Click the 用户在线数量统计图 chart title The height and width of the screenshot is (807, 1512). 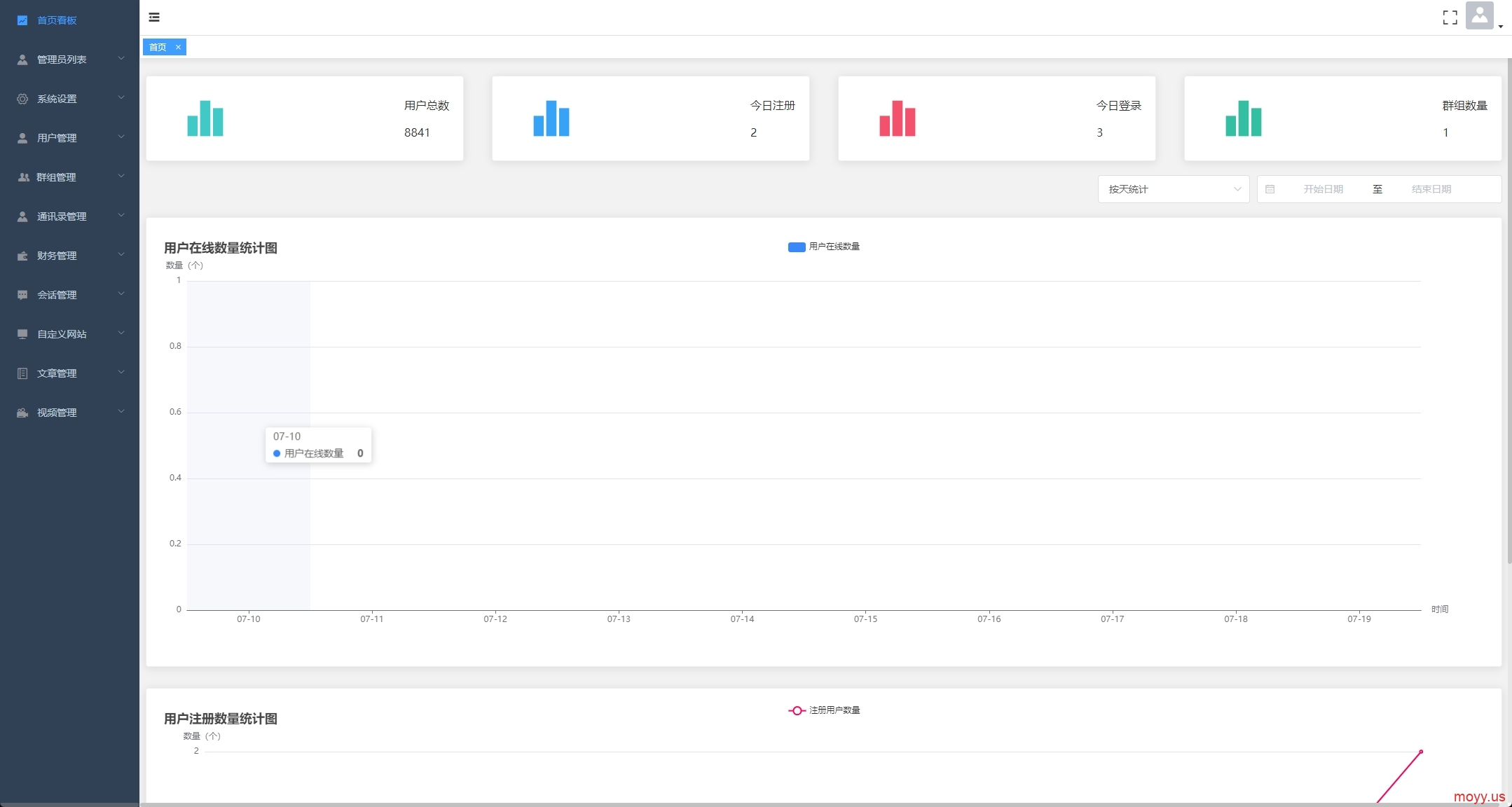221,248
